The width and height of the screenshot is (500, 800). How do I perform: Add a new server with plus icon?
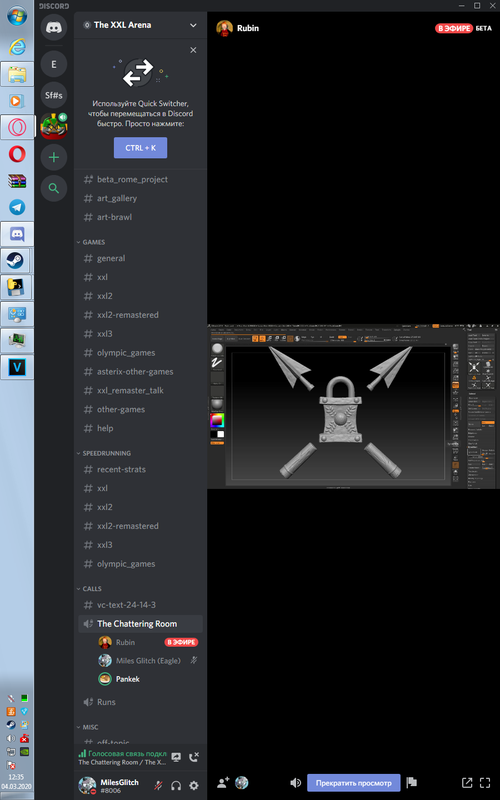click(54, 157)
